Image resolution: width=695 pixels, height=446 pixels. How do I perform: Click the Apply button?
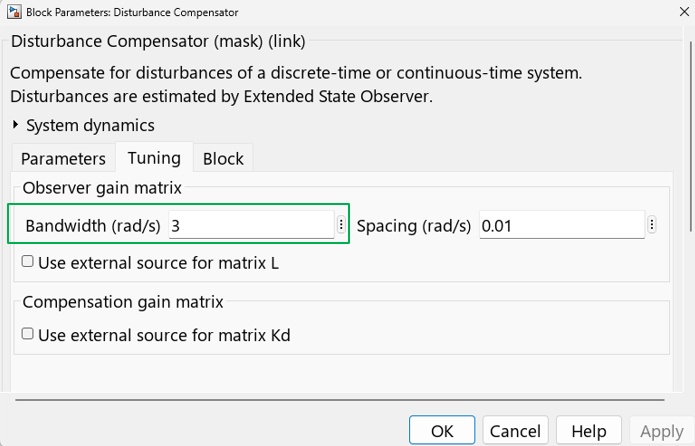[x=661, y=431]
